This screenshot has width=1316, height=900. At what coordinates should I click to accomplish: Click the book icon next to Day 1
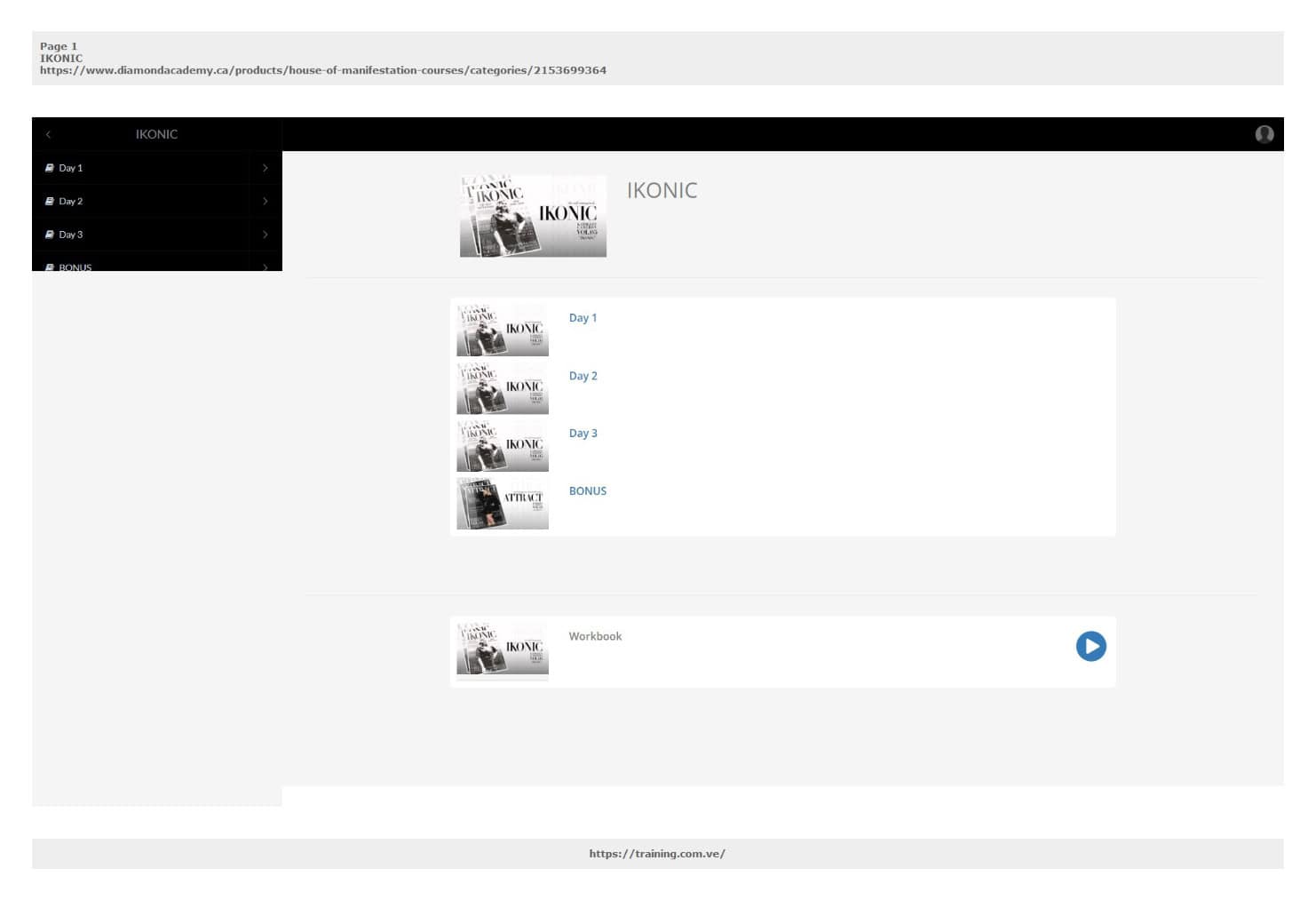tap(50, 168)
